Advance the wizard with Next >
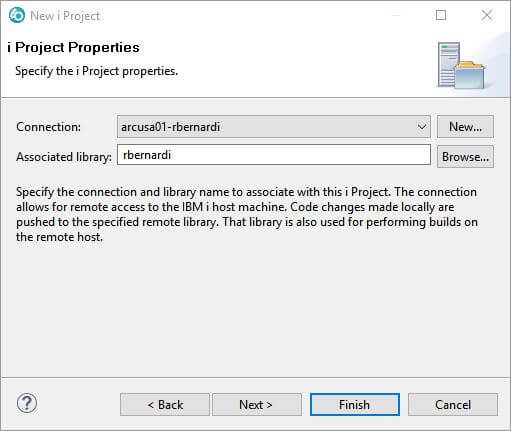The height and width of the screenshot is (431, 511). click(x=257, y=405)
